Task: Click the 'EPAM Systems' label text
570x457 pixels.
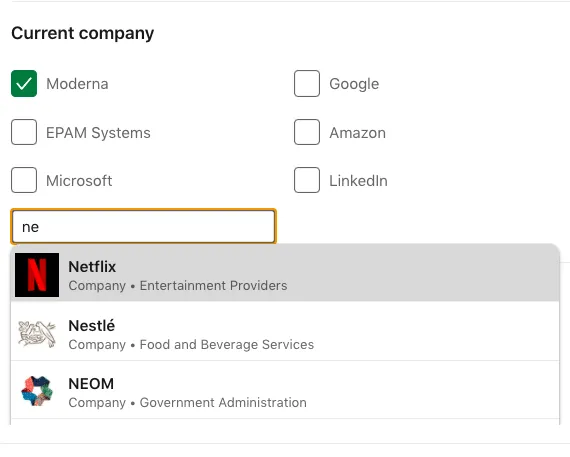Action: [98, 133]
